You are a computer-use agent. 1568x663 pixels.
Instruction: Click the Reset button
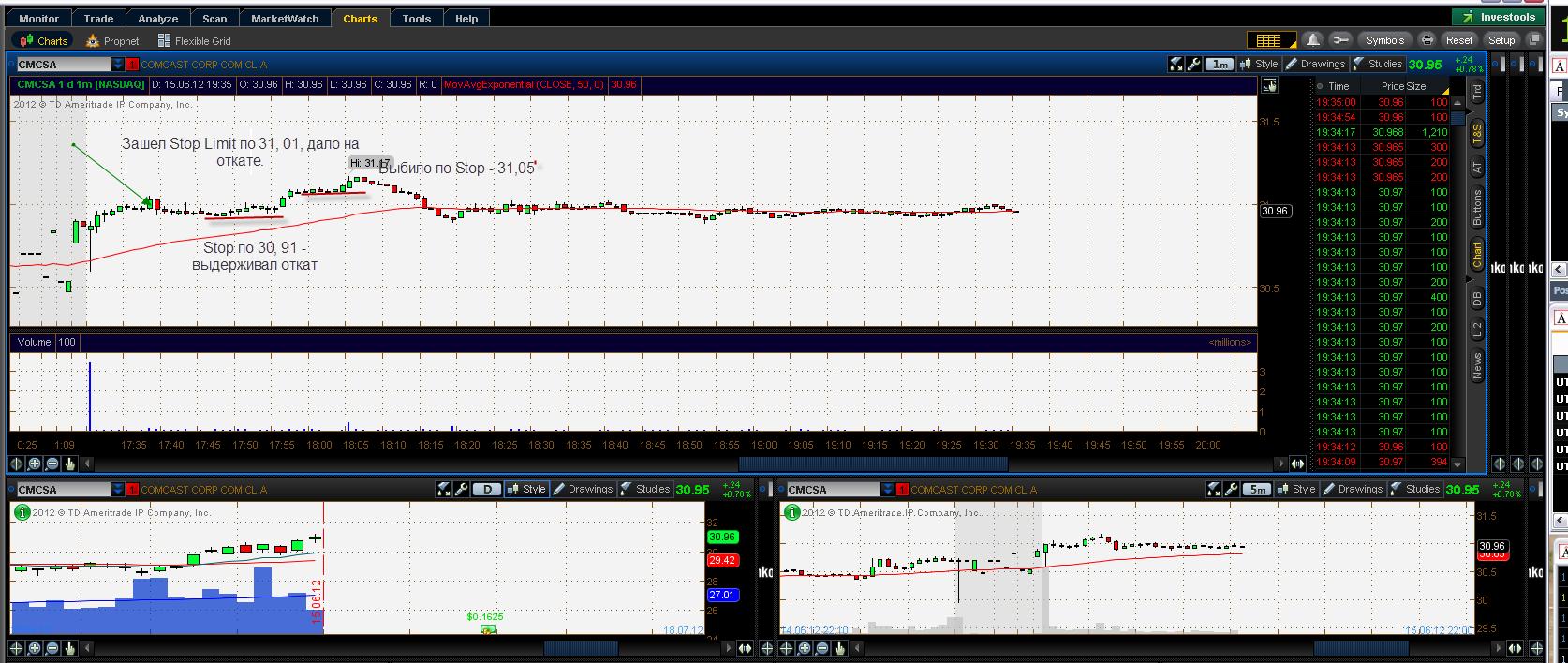point(1459,40)
